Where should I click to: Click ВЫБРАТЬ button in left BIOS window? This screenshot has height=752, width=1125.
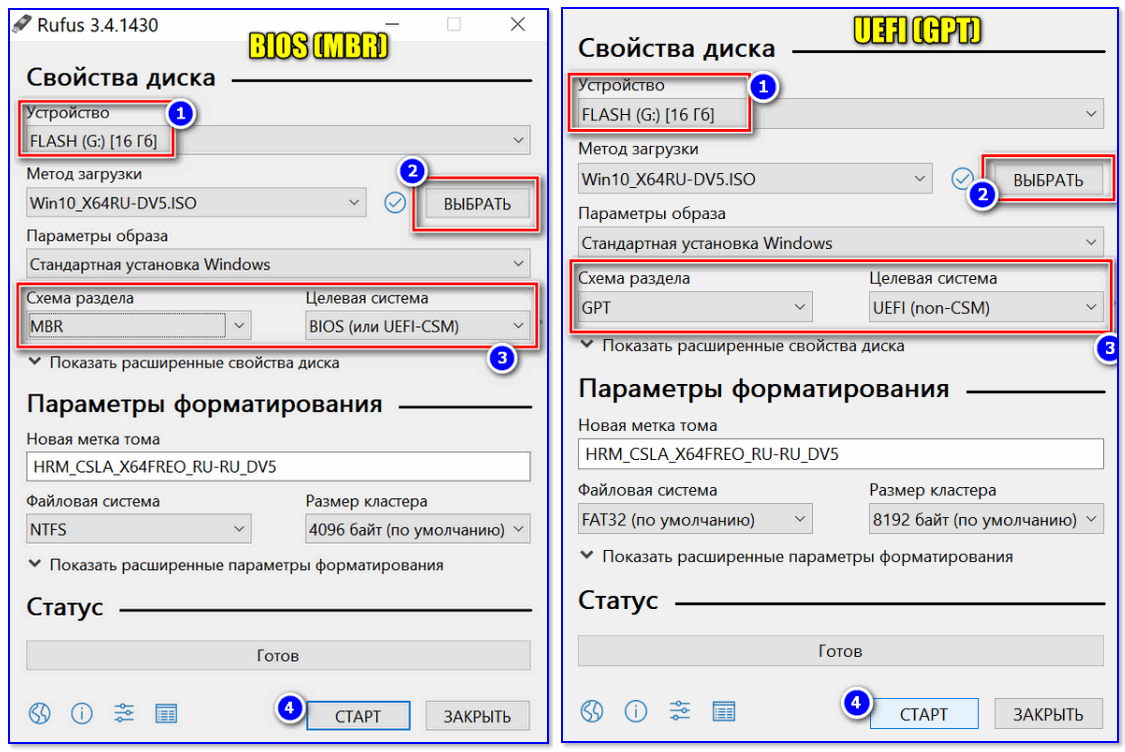point(477,204)
